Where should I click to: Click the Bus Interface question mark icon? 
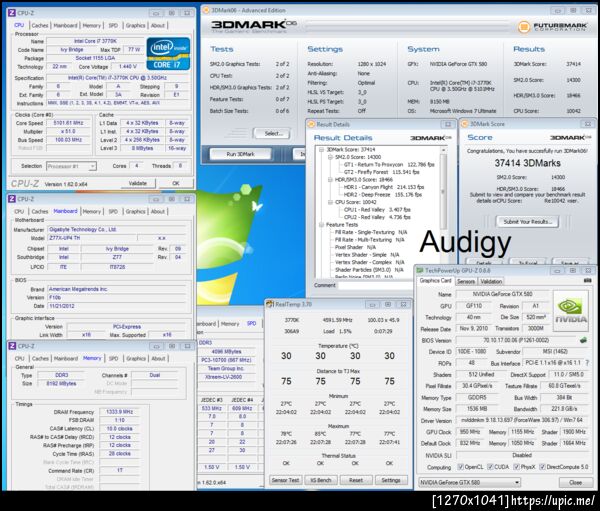pos(587,362)
